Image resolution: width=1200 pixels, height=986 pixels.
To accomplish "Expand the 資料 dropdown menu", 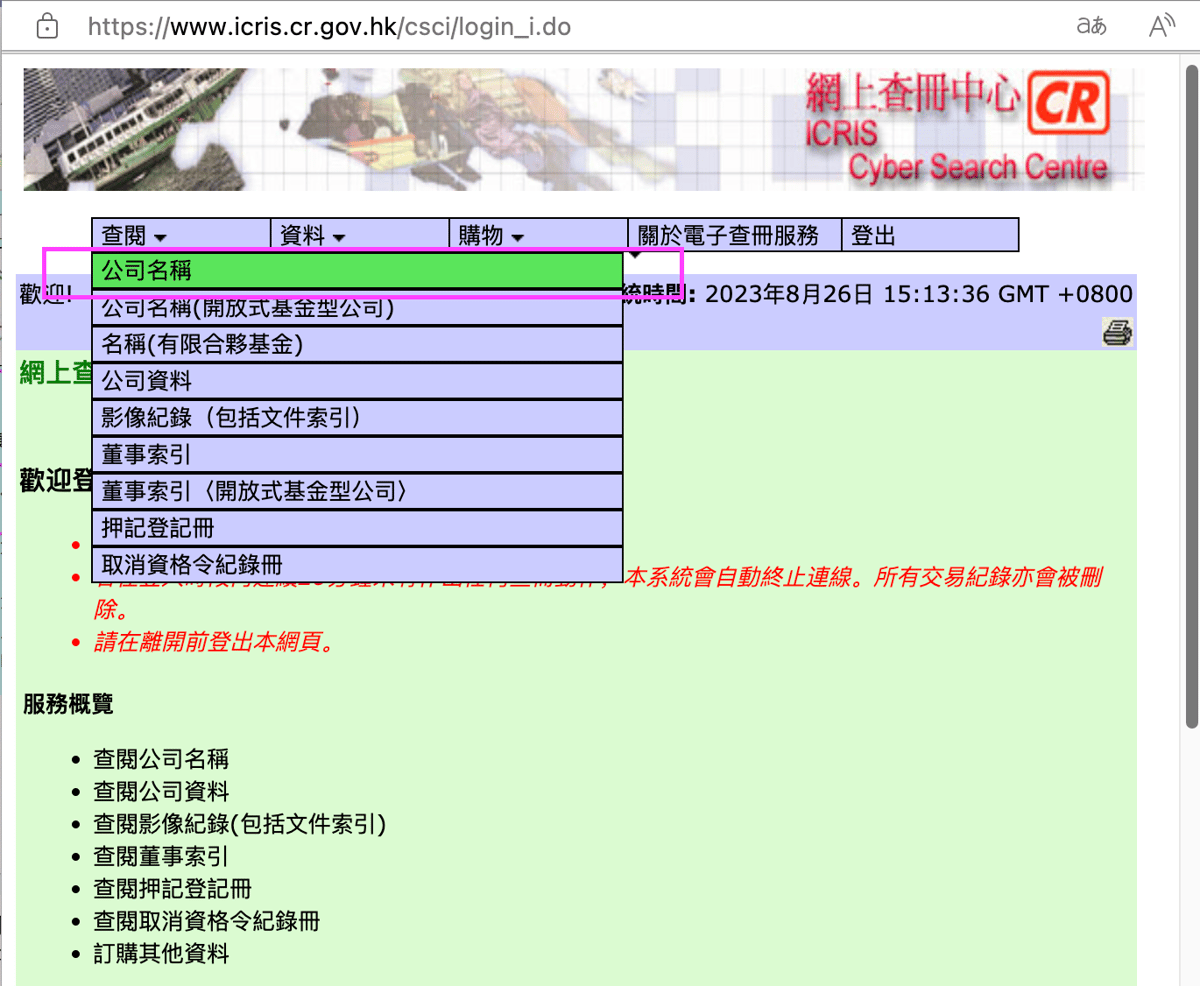I will (313, 236).
